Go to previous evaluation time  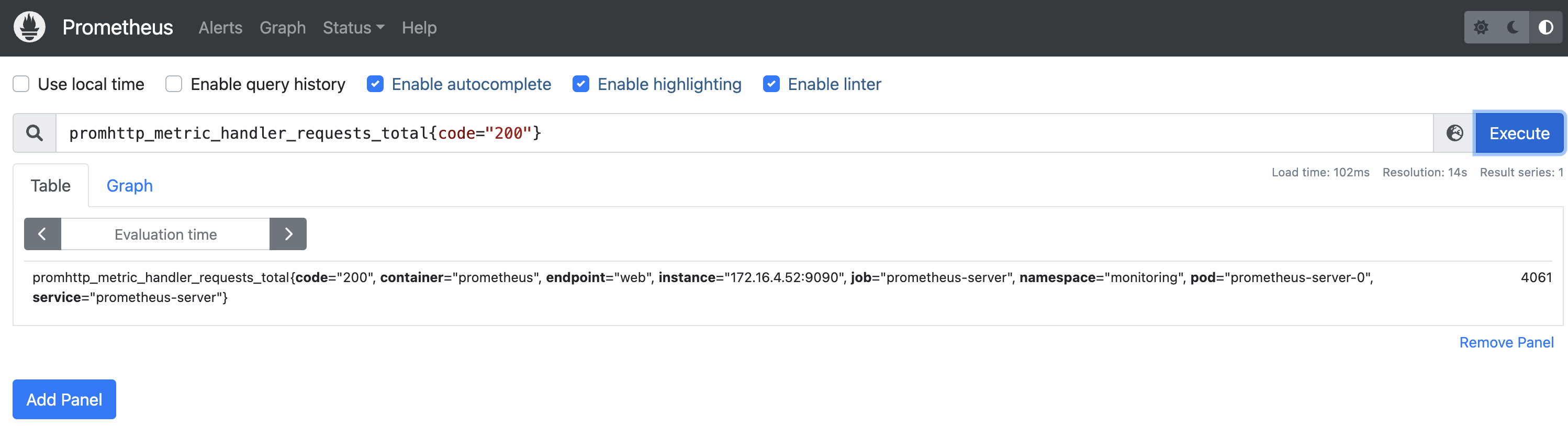(x=42, y=234)
